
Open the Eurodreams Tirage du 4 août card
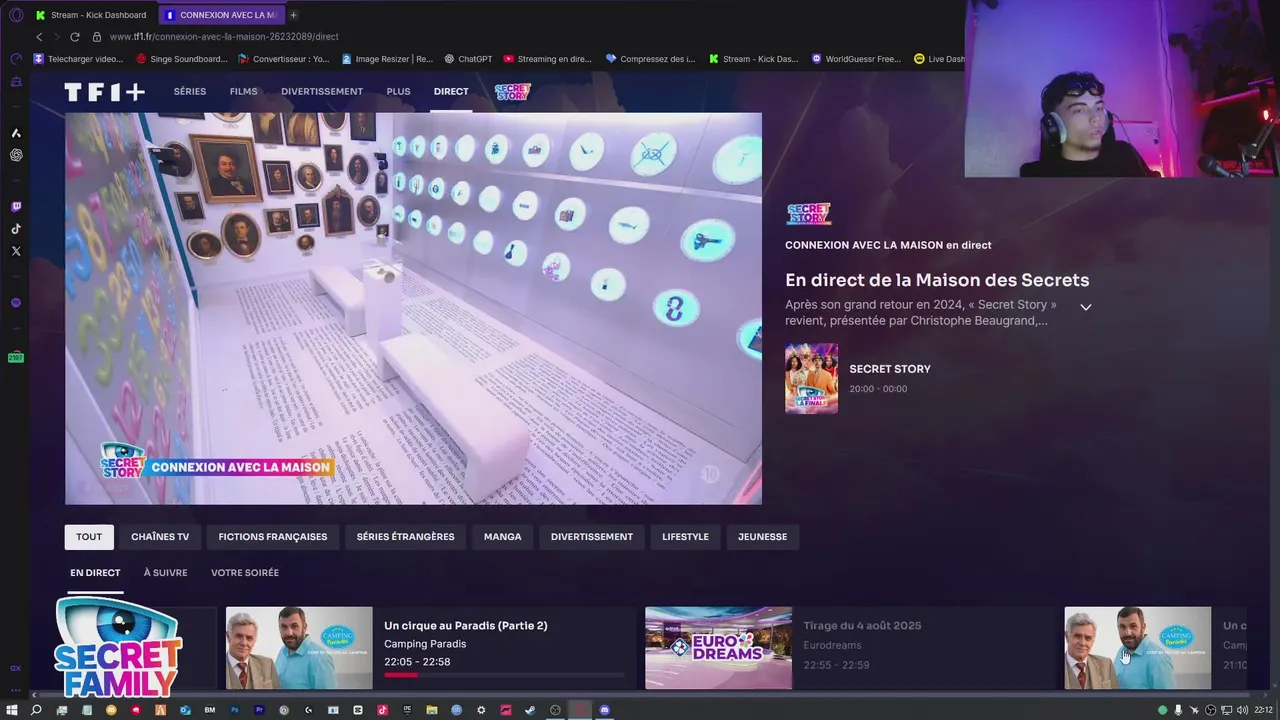850,648
